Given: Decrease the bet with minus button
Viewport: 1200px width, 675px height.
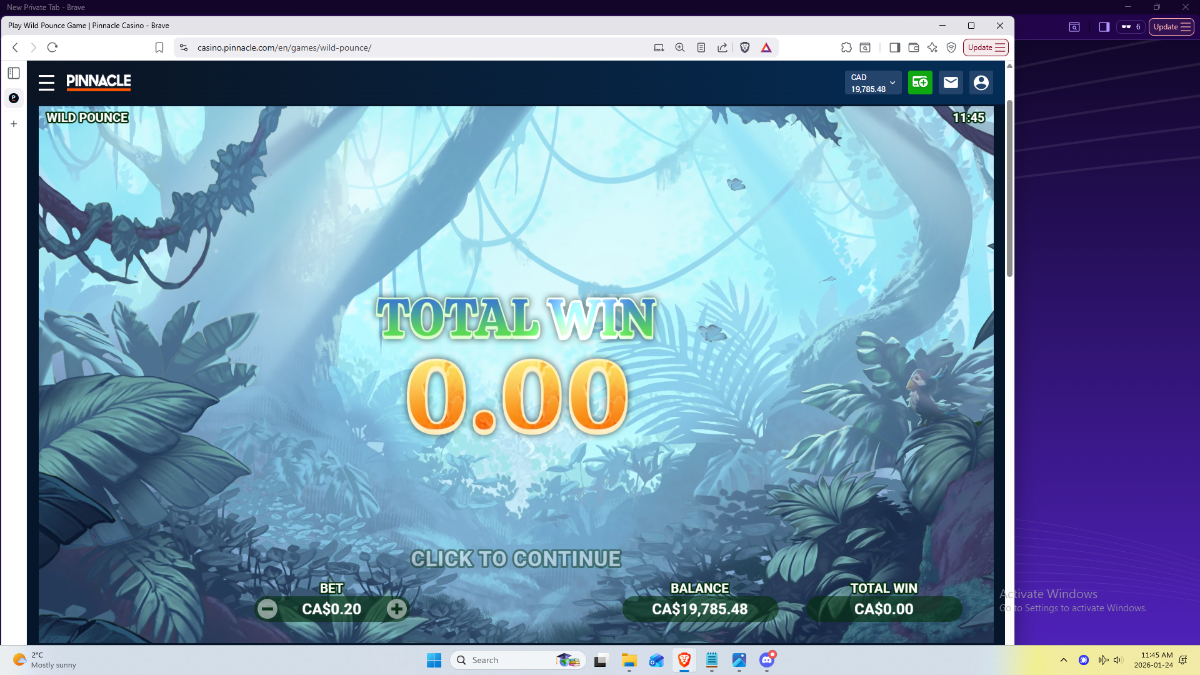Looking at the screenshot, I should (x=267, y=608).
